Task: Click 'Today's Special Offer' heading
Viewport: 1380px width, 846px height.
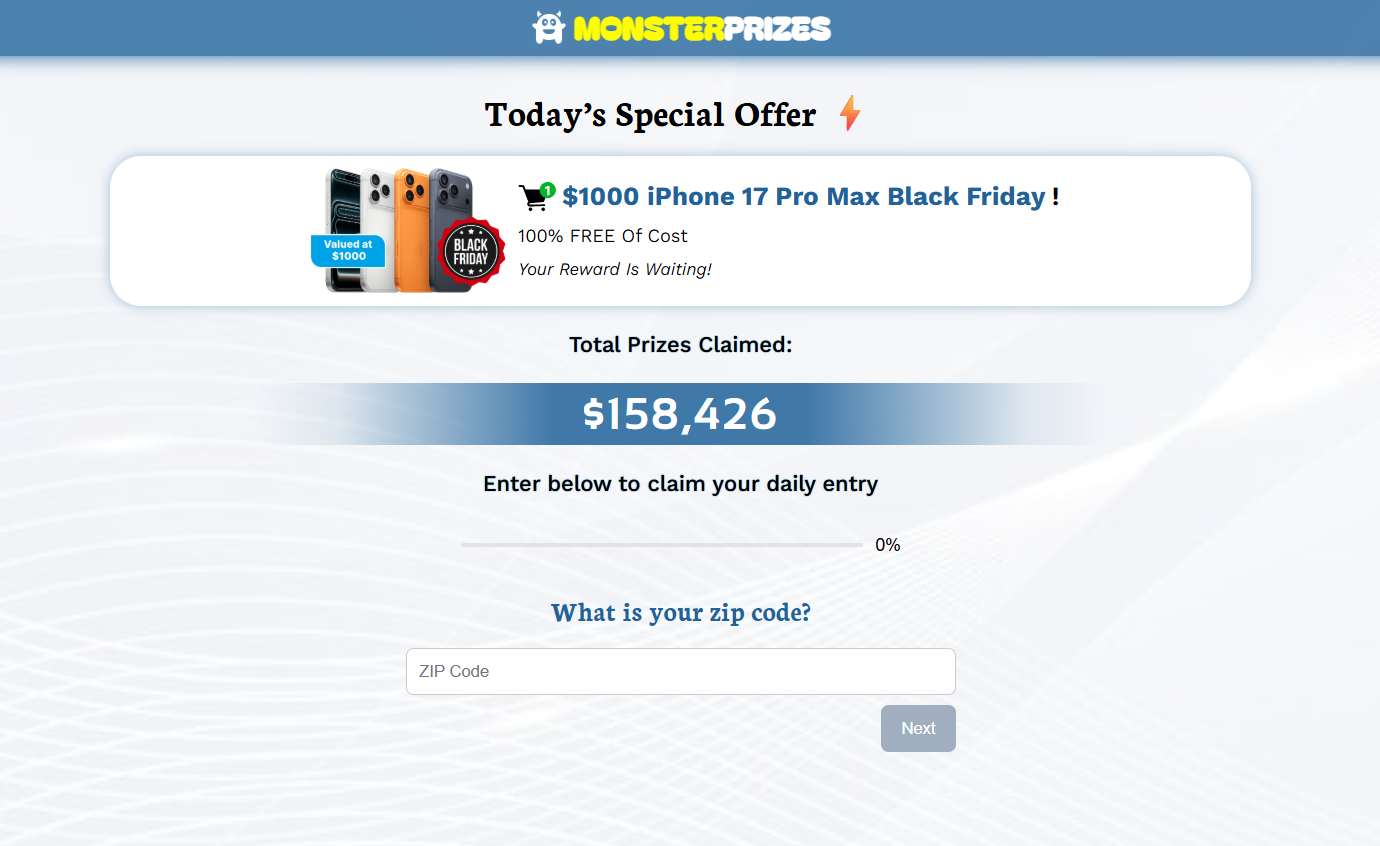Action: tap(651, 115)
